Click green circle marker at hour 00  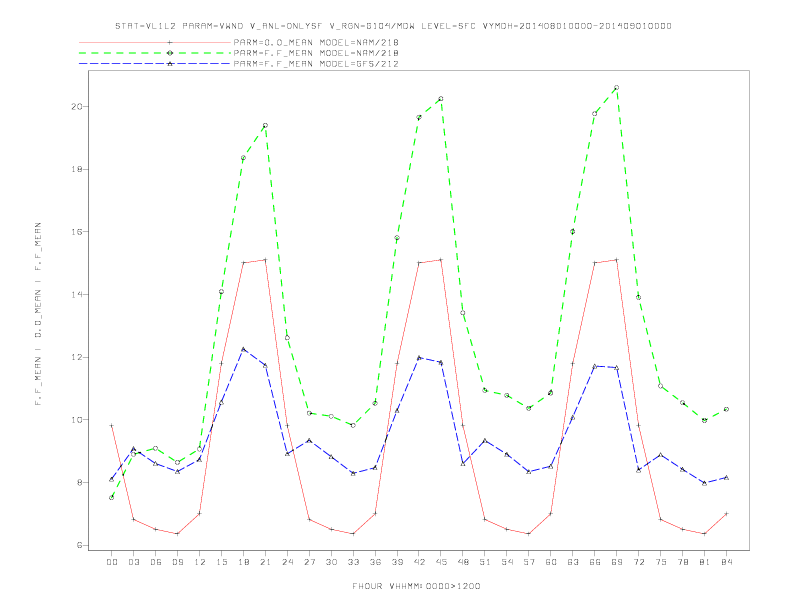[x=112, y=497]
